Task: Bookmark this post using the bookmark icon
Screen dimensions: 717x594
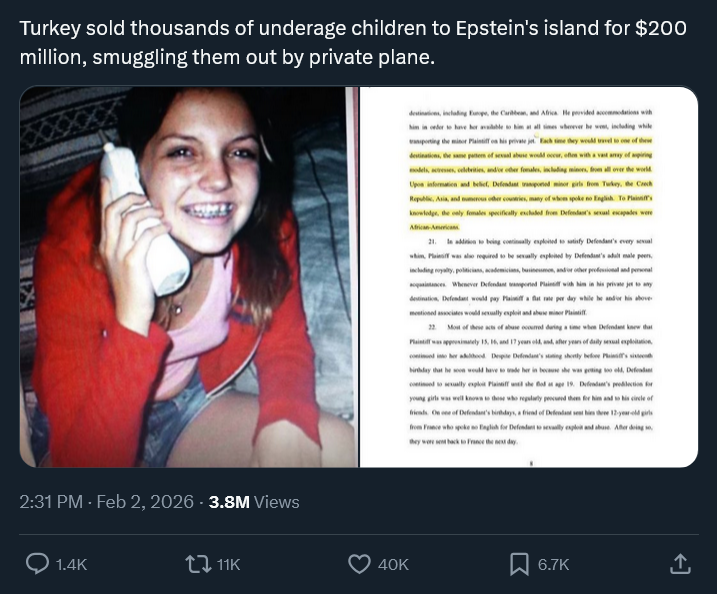Action: coord(519,564)
